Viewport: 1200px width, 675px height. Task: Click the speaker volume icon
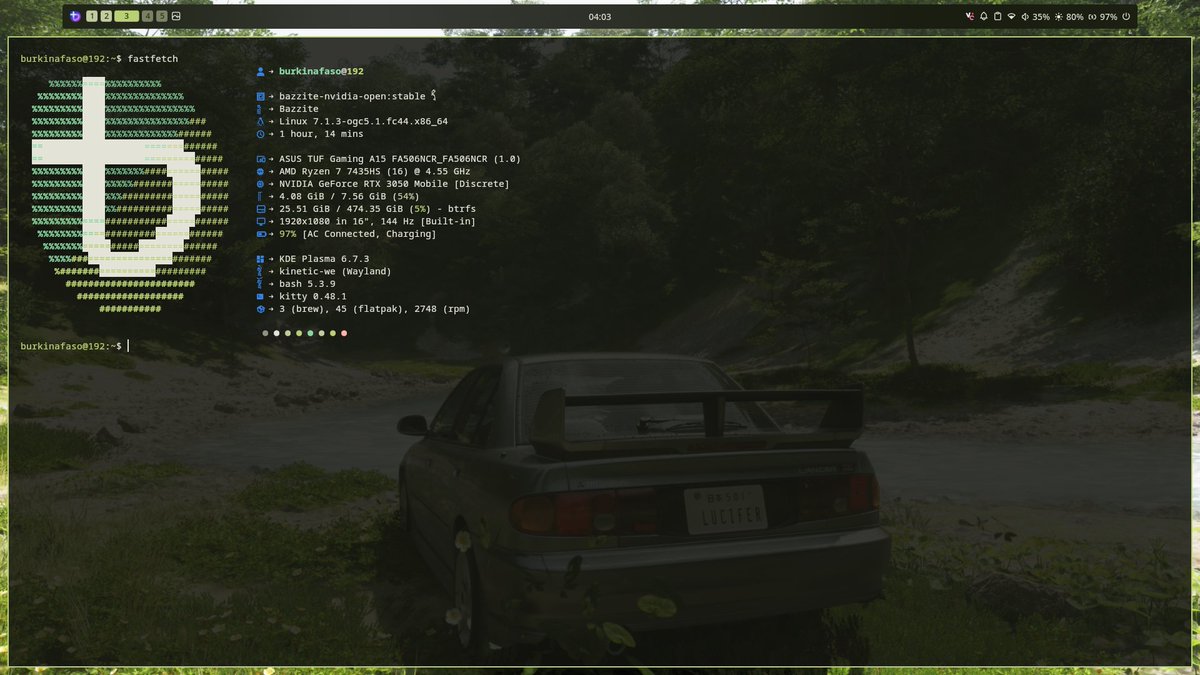tap(1025, 16)
